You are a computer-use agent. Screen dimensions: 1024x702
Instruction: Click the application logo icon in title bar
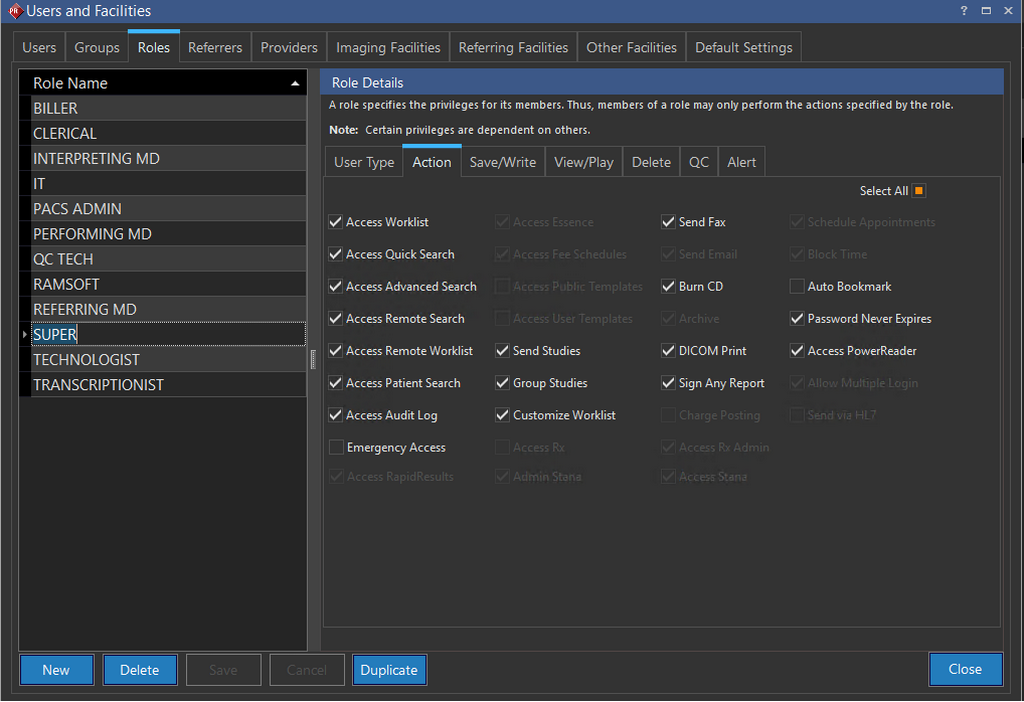(x=12, y=12)
